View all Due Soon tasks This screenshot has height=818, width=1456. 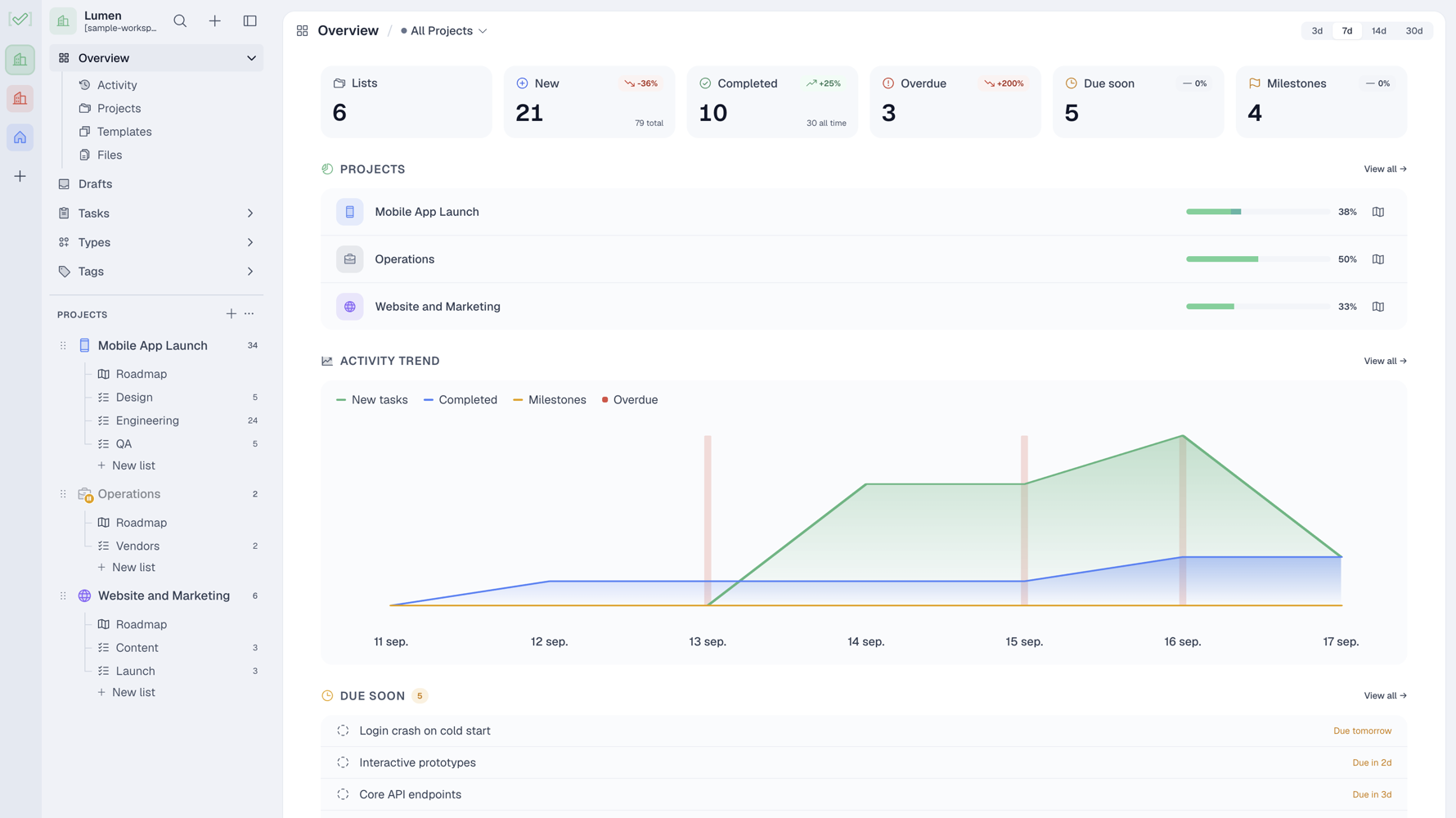pyautogui.click(x=1386, y=696)
